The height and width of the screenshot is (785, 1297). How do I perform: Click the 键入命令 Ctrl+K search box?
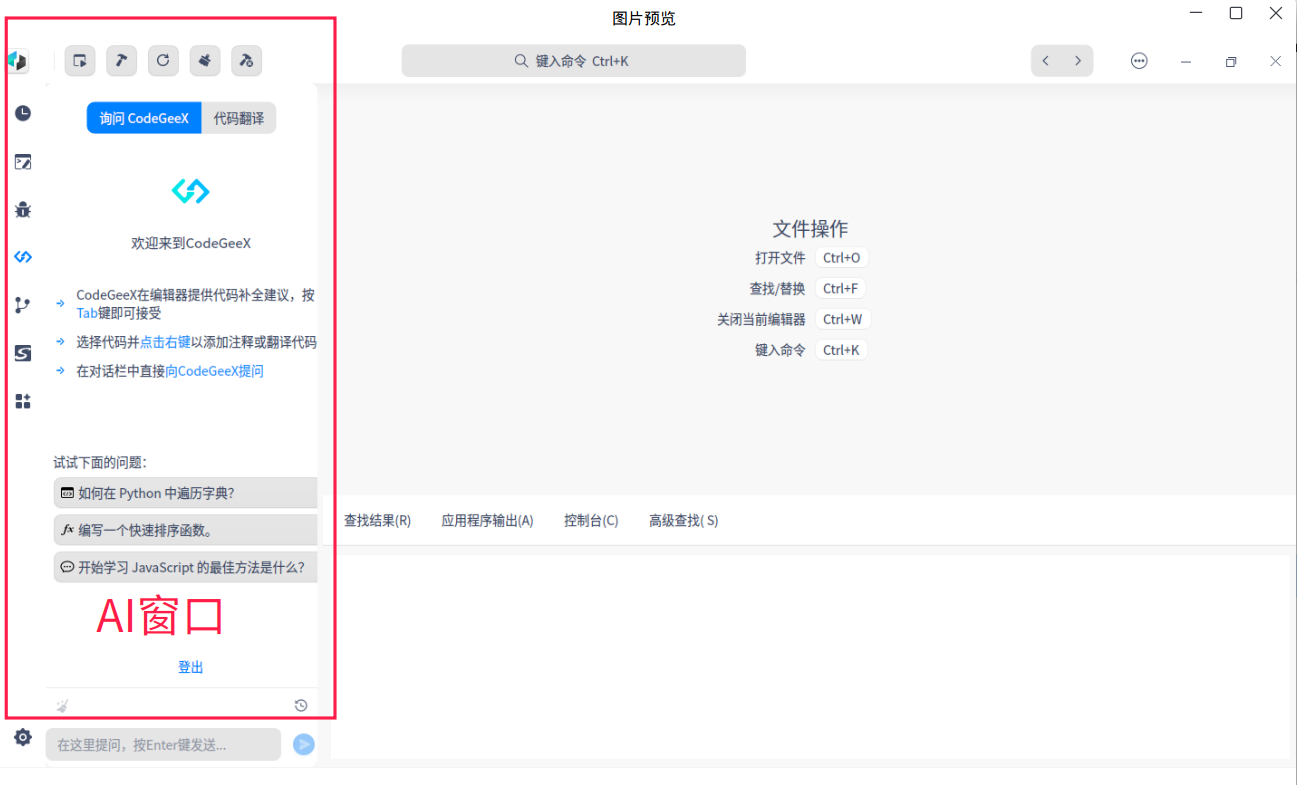[574, 61]
